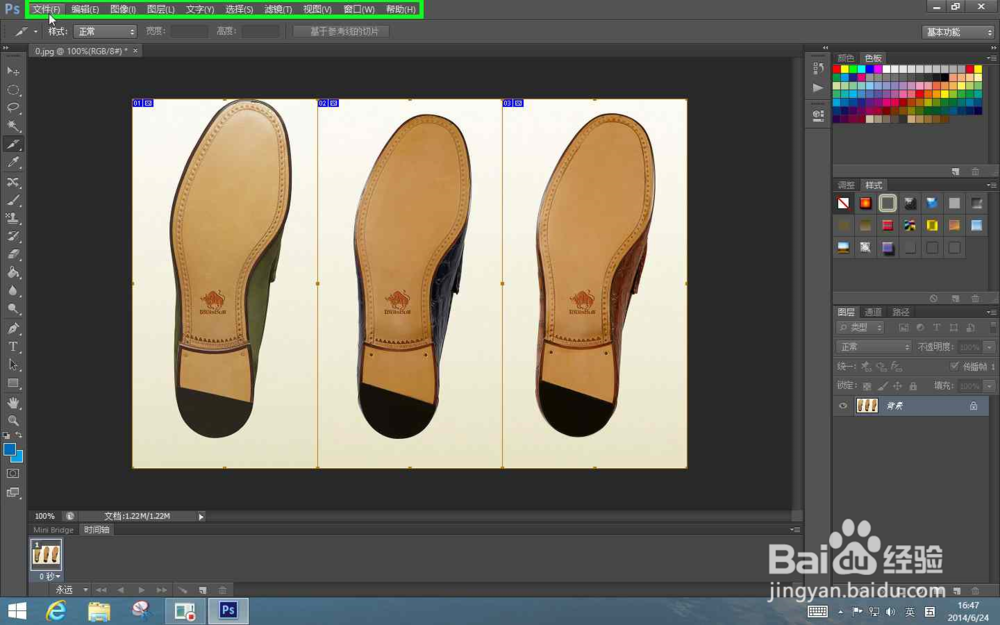Play the timeline animation
1000x625 pixels.
pos(142,590)
